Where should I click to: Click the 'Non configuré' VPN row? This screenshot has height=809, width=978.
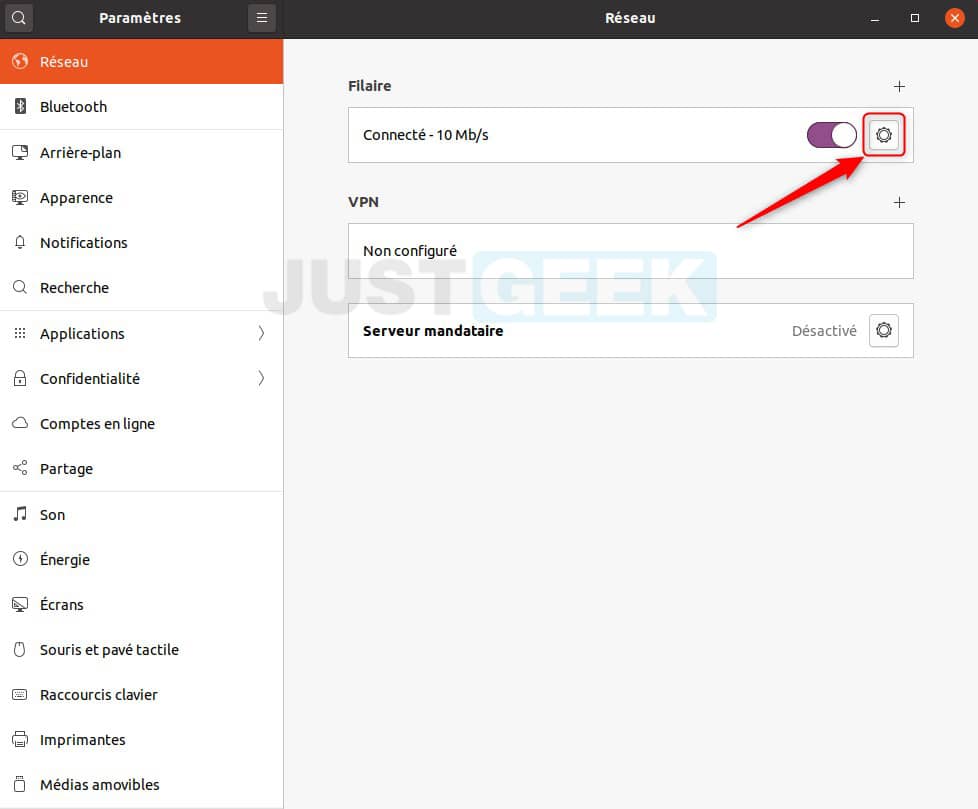click(631, 251)
